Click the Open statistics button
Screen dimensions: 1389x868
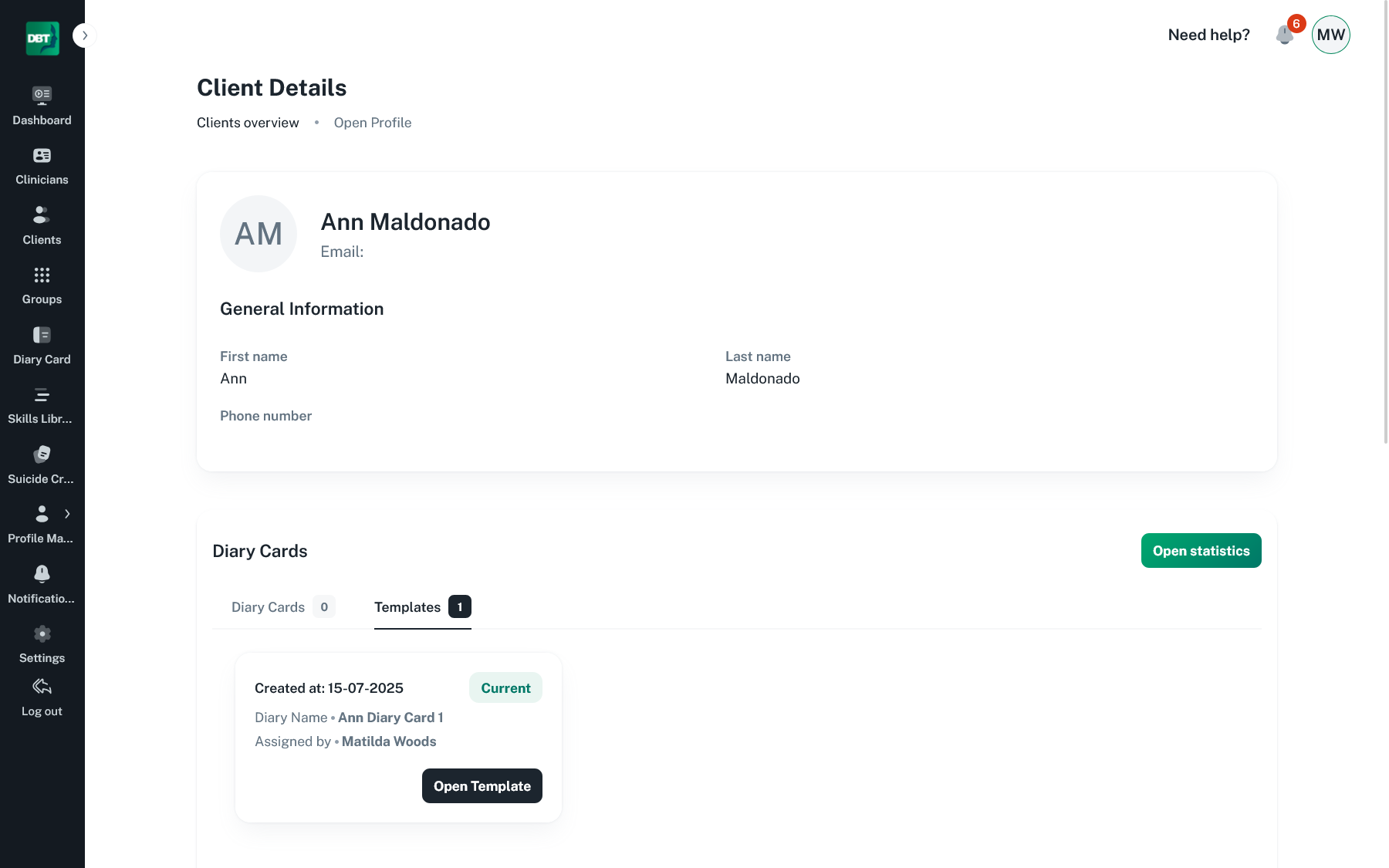click(x=1201, y=551)
